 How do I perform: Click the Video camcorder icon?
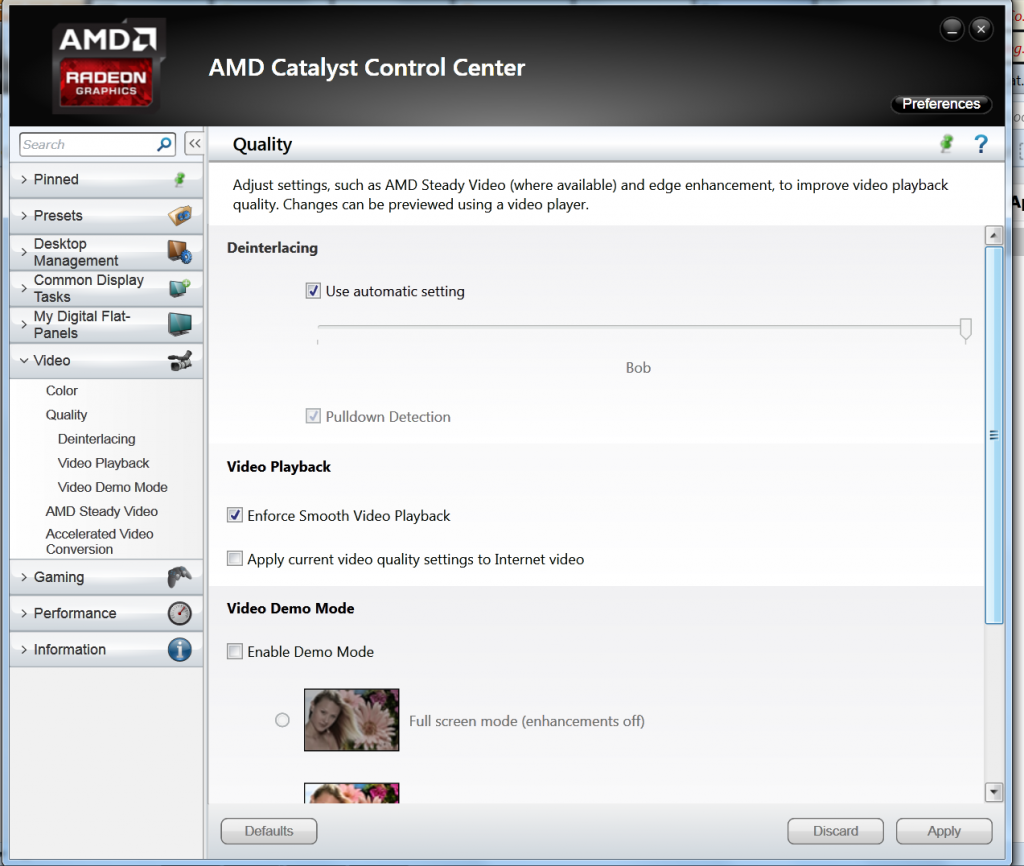pyautogui.click(x=180, y=361)
